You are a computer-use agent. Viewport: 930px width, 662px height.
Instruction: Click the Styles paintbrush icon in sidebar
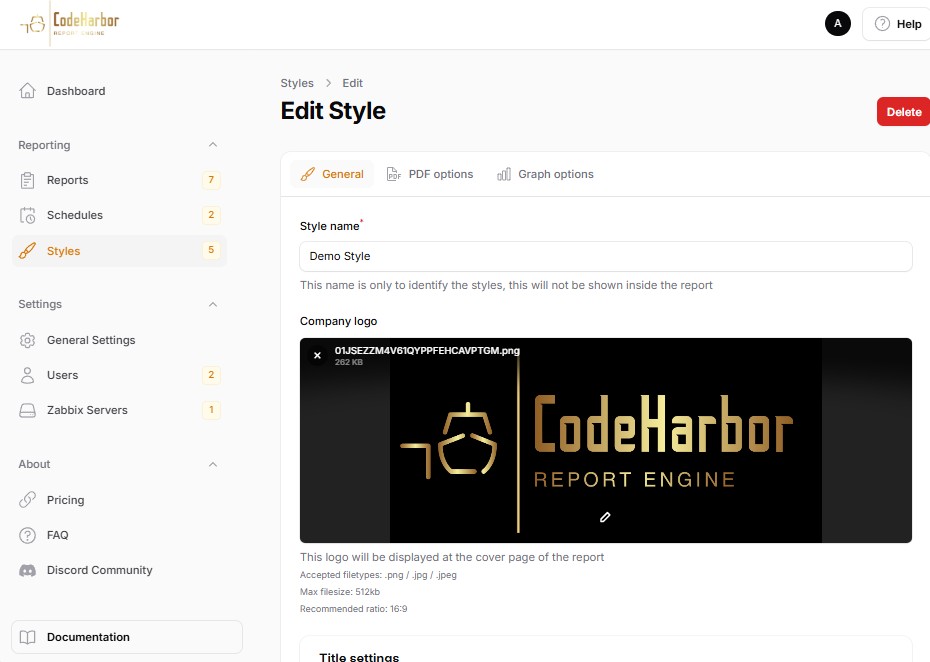(x=27, y=251)
